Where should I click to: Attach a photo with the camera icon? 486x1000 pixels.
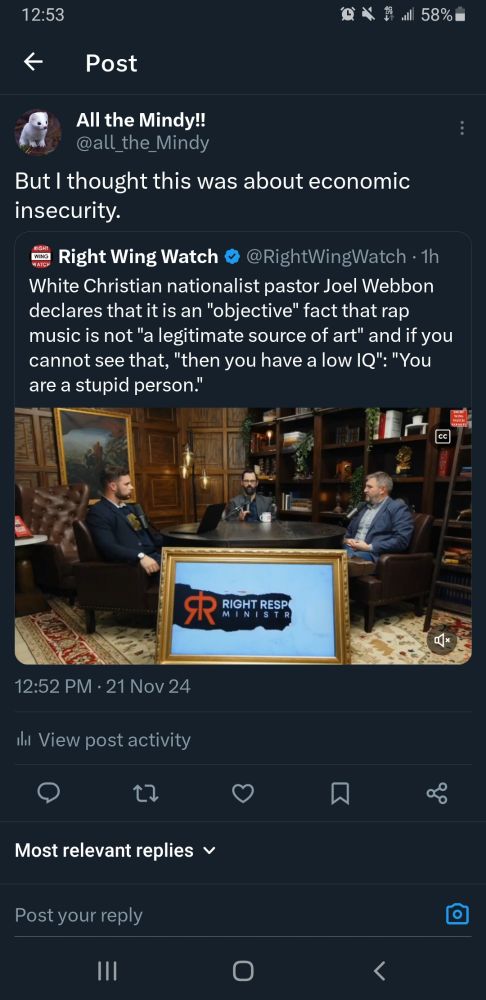457,915
